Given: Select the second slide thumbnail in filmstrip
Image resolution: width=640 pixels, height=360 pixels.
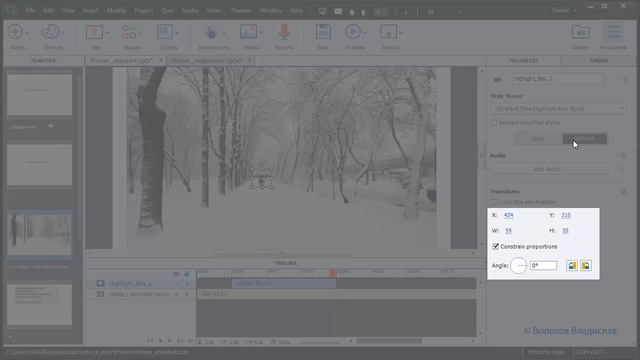Looking at the screenshot, I should click(40, 164).
